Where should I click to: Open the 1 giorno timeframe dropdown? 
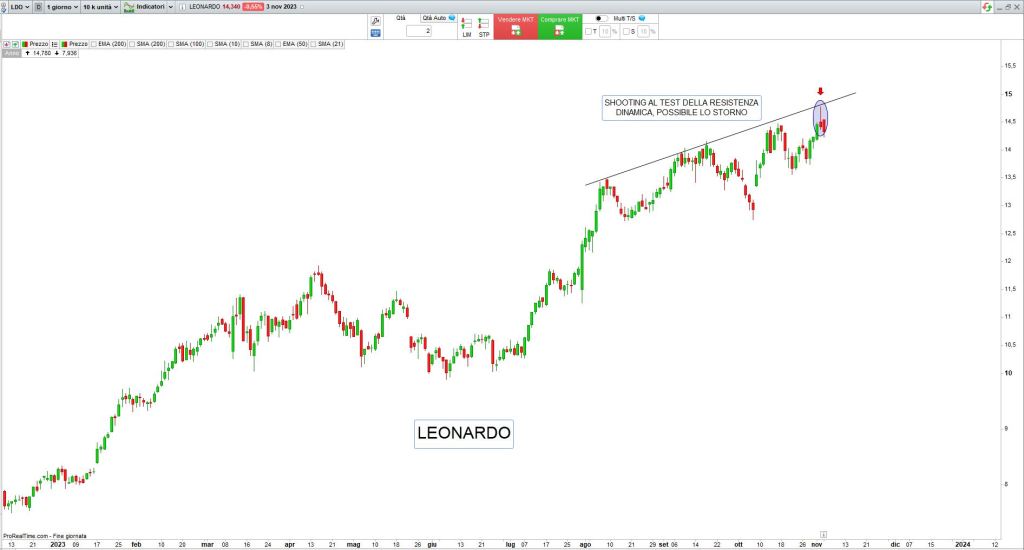tap(62, 7)
